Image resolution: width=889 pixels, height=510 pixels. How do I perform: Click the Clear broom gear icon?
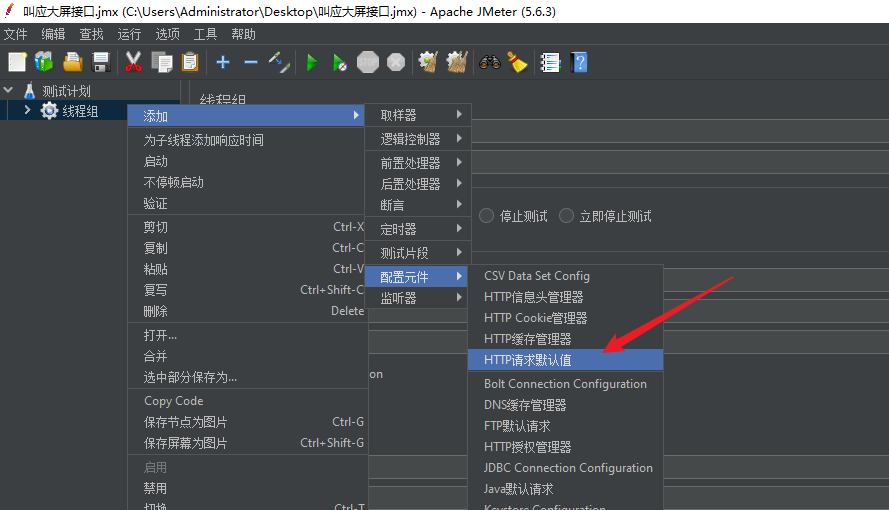[x=429, y=62]
